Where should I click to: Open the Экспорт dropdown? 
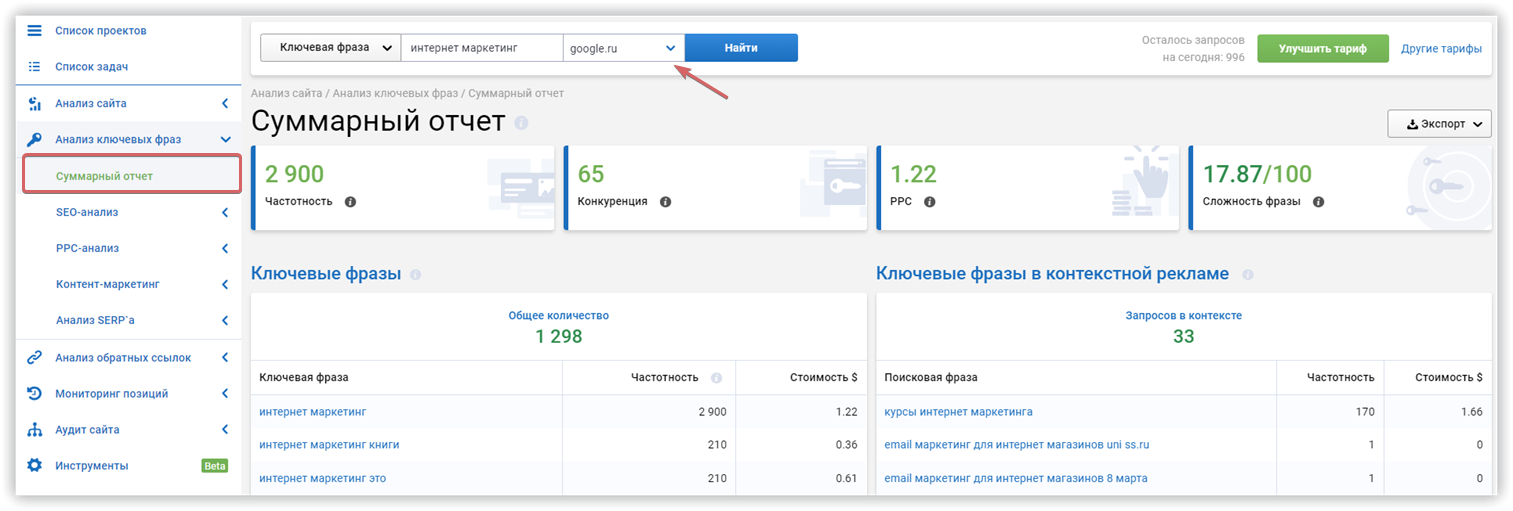1439,124
